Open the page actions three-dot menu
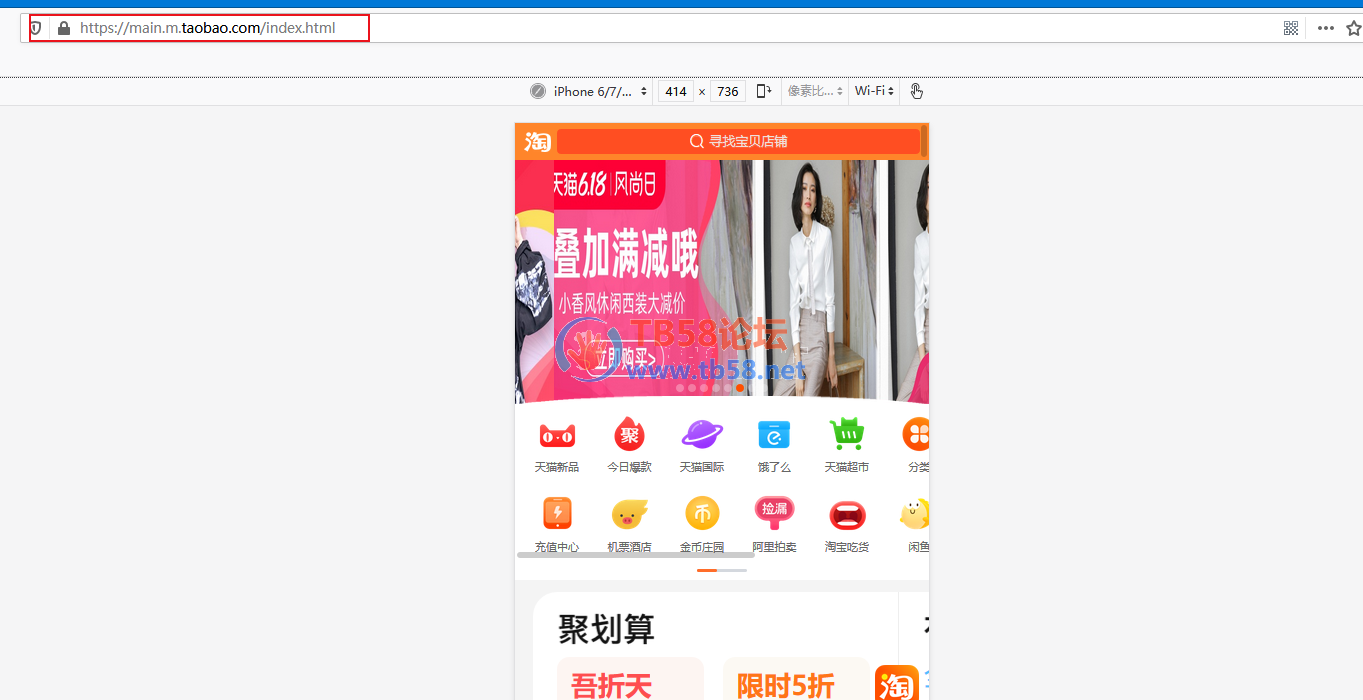This screenshot has width=1363, height=700. pos(1326,28)
